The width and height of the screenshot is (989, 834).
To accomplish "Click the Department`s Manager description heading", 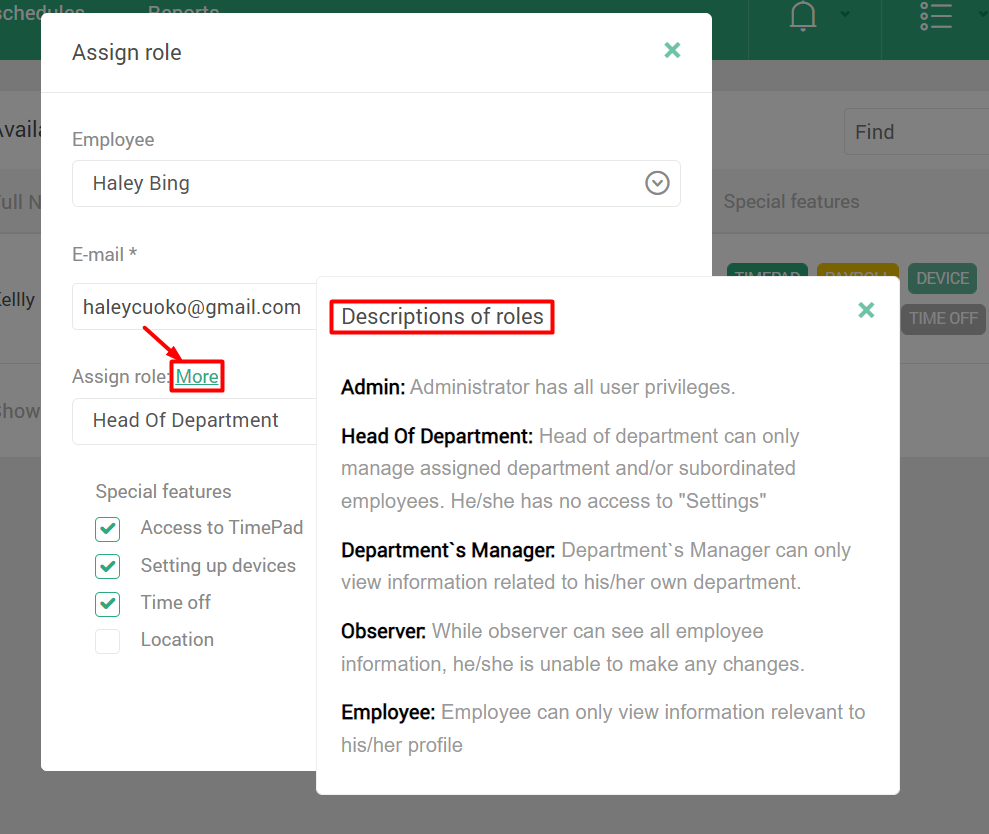I will coord(448,550).
